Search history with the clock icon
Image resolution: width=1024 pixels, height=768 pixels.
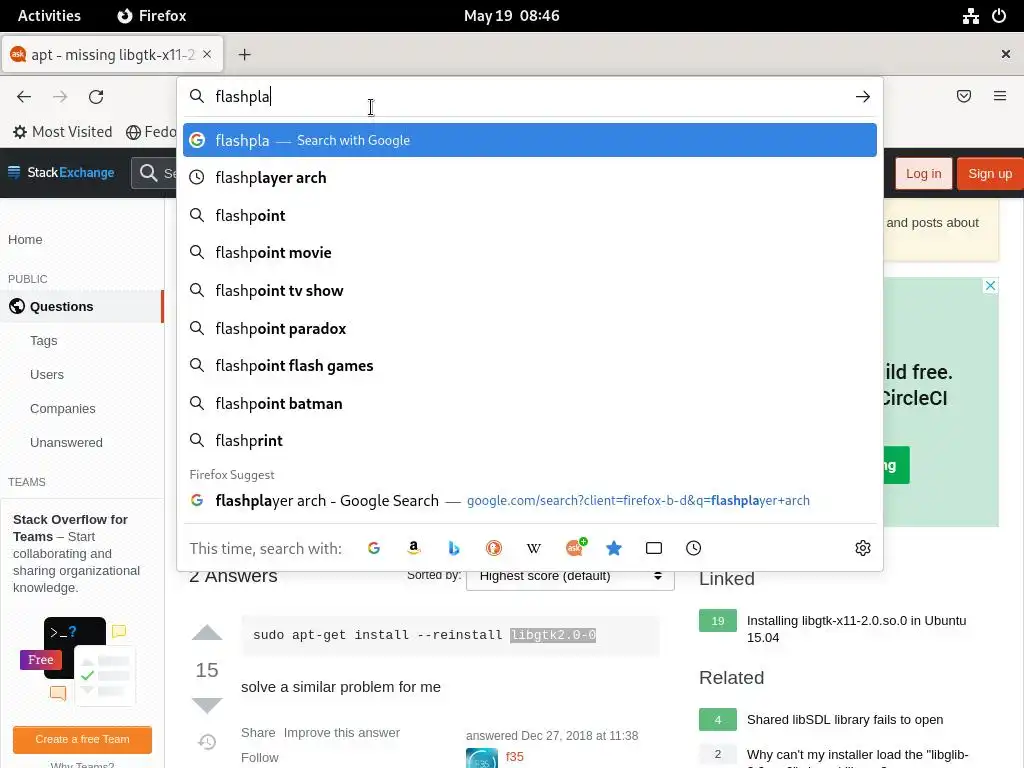tap(694, 548)
